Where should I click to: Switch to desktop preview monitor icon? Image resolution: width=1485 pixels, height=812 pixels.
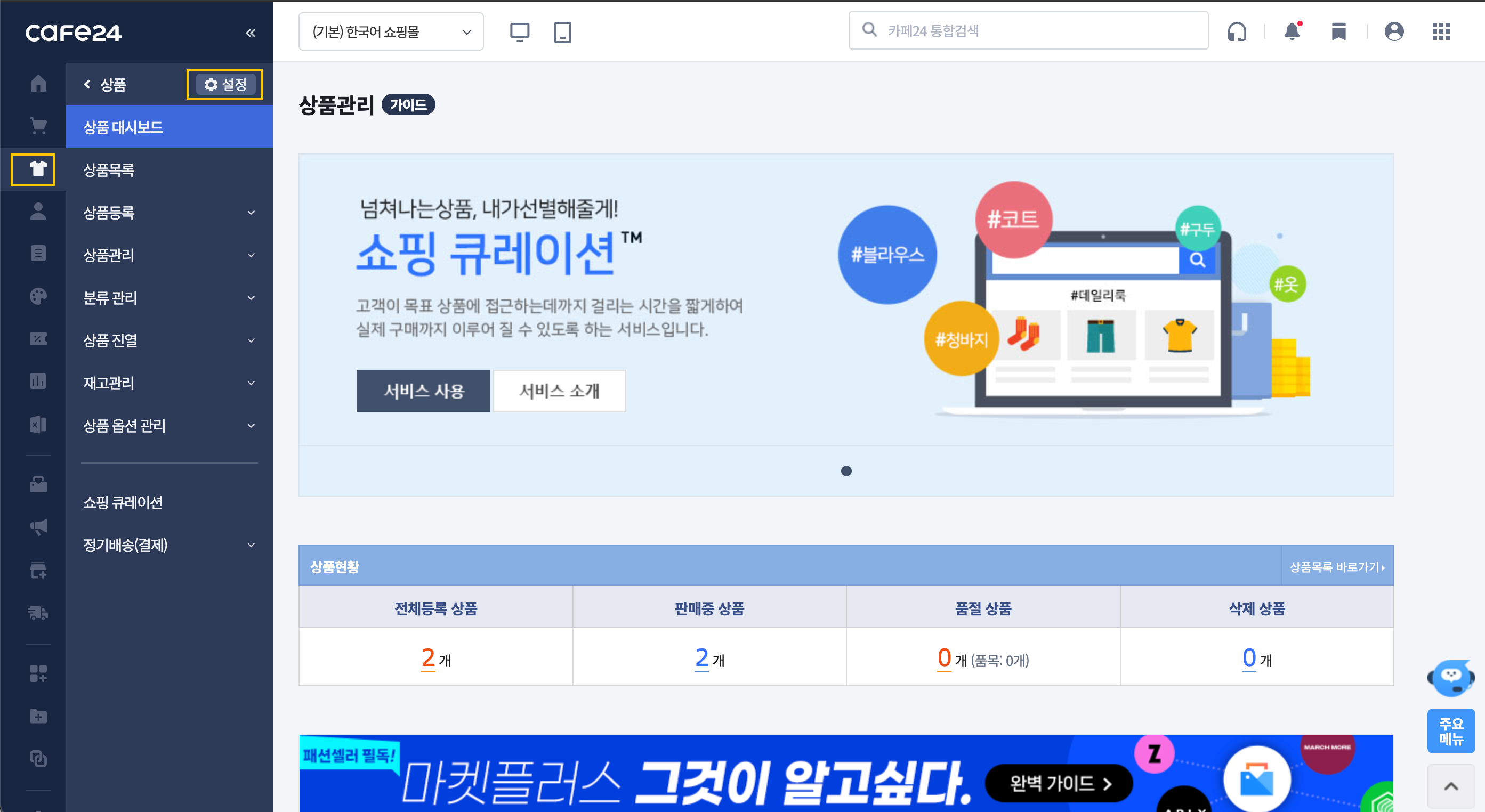point(519,33)
